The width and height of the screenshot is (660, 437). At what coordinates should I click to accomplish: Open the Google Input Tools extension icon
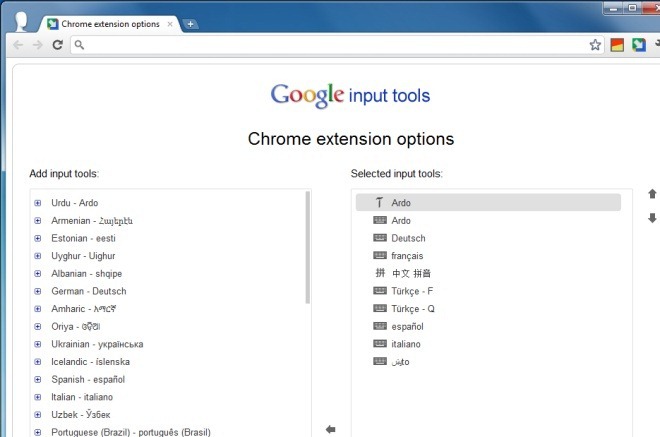point(639,45)
